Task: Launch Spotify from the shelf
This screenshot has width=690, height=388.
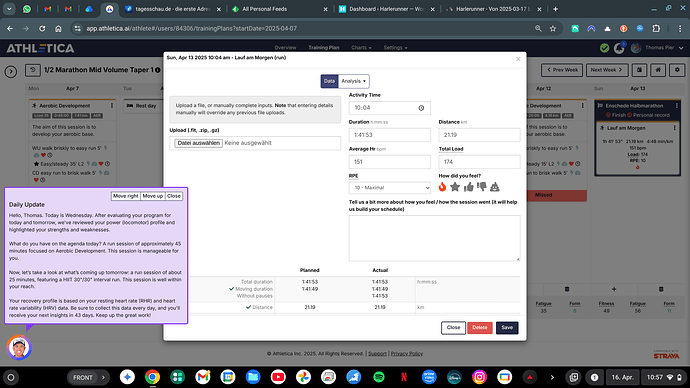Action: click(x=378, y=377)
